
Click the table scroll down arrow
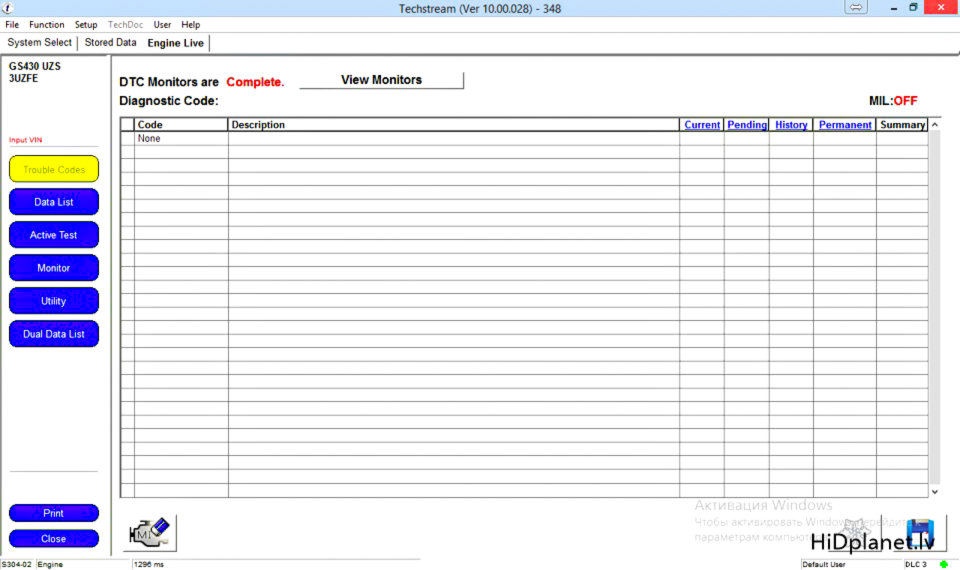tap(935, 491)
